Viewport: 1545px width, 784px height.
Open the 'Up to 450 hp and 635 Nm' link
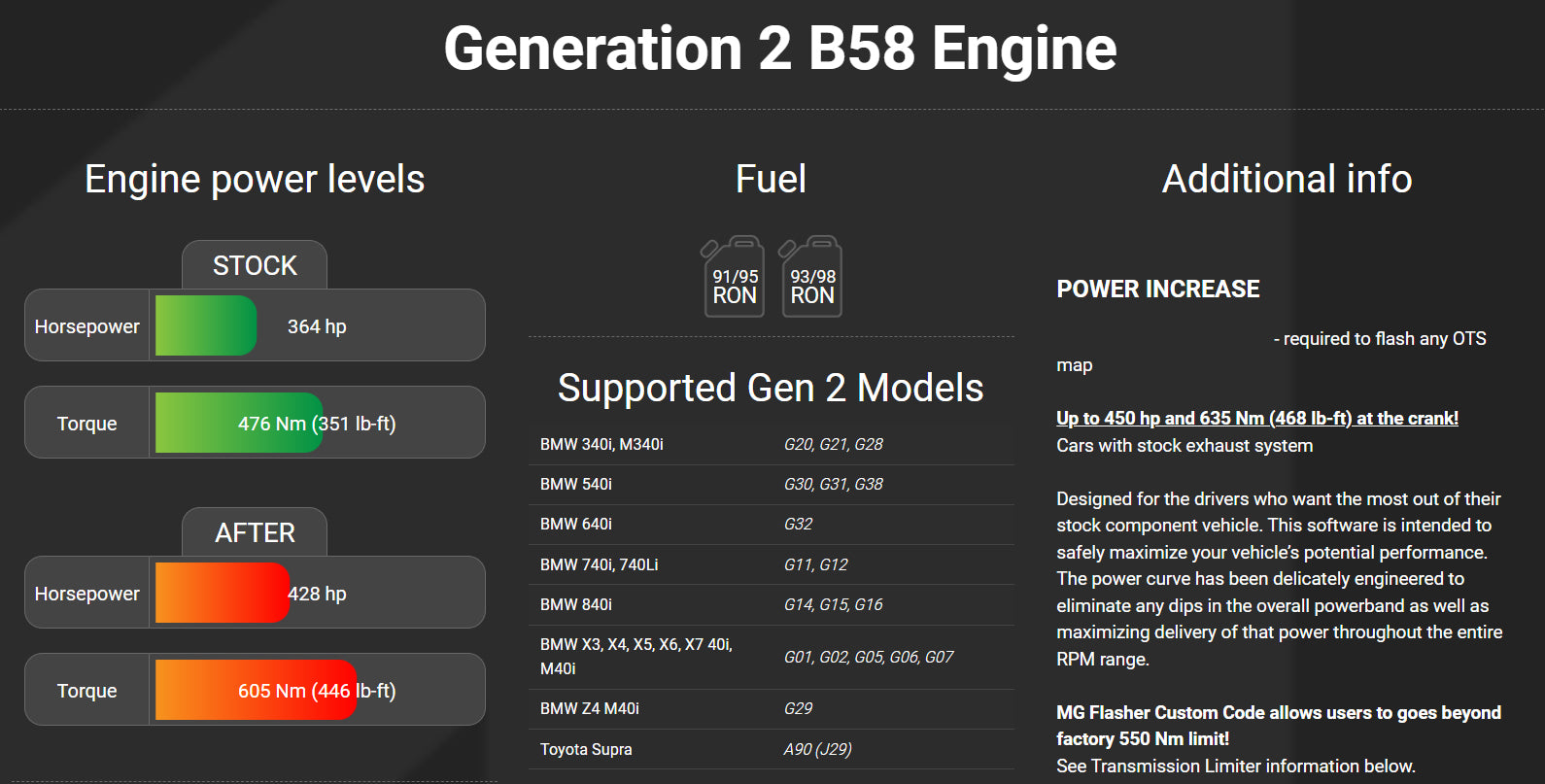(1257, 418)
